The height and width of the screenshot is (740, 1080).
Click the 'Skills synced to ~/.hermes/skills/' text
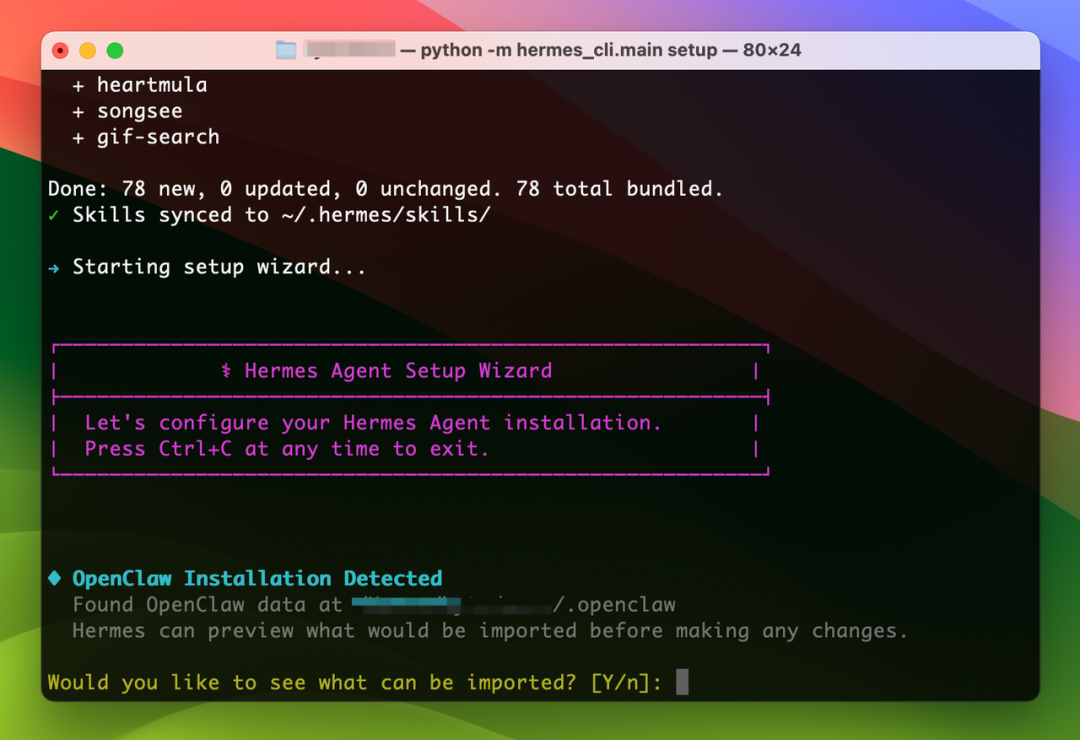pos(282,215)
